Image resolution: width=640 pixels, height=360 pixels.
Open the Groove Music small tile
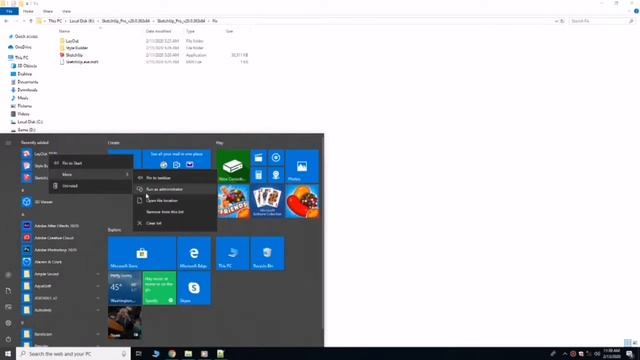click(x=276, y=158)
